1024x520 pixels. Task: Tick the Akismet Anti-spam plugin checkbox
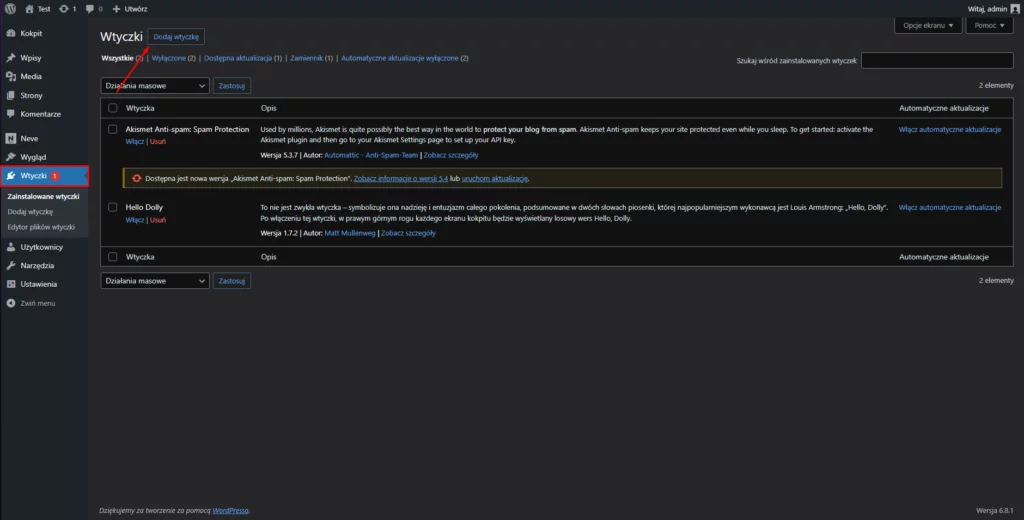[x=113, y=130]
